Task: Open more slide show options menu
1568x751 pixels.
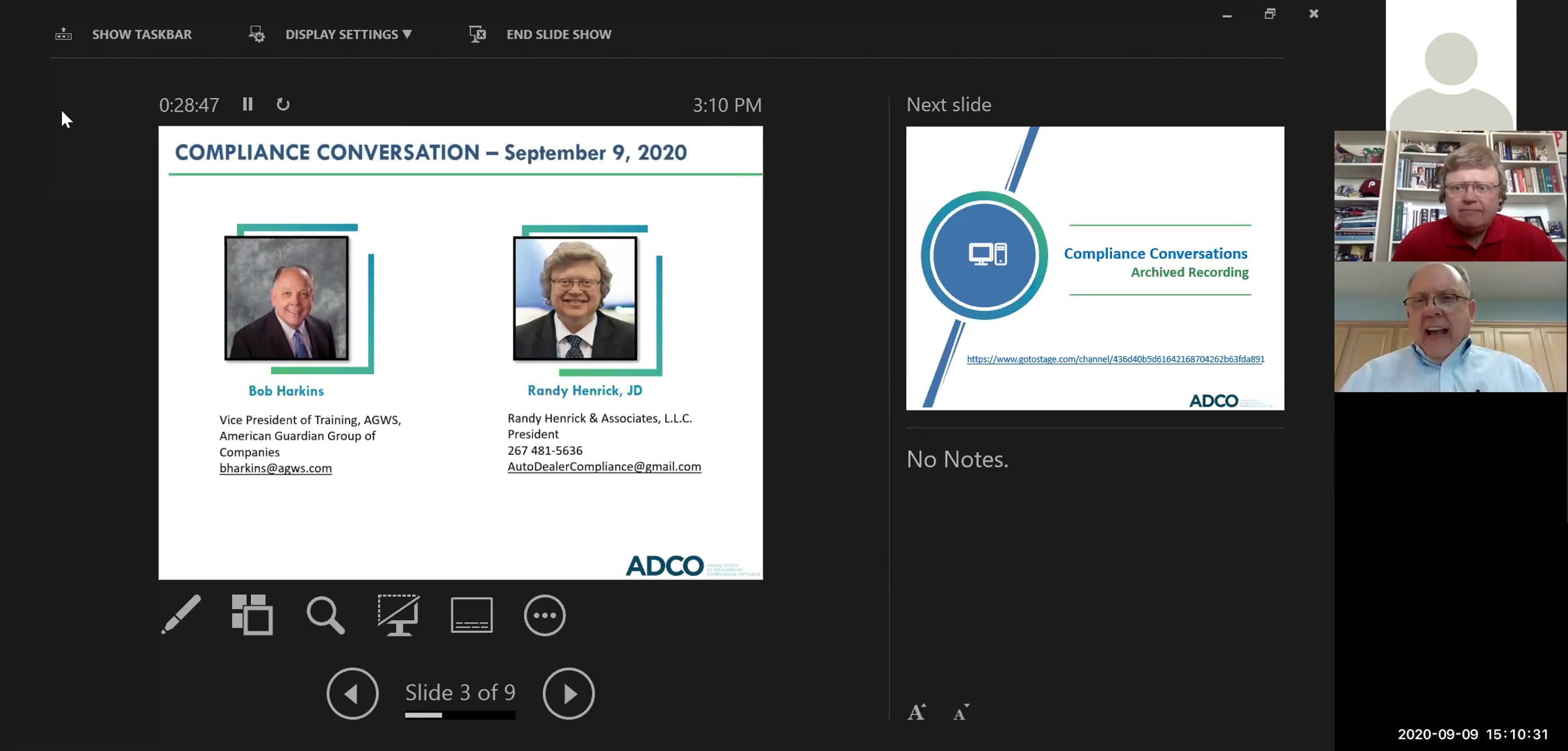Action: pos(545,615)
